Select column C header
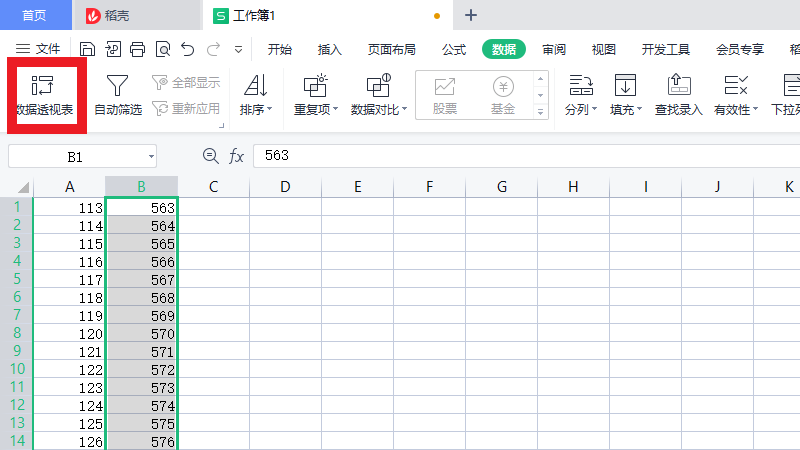This screenshot has height=450, width=800. click(x=213, y=186)
